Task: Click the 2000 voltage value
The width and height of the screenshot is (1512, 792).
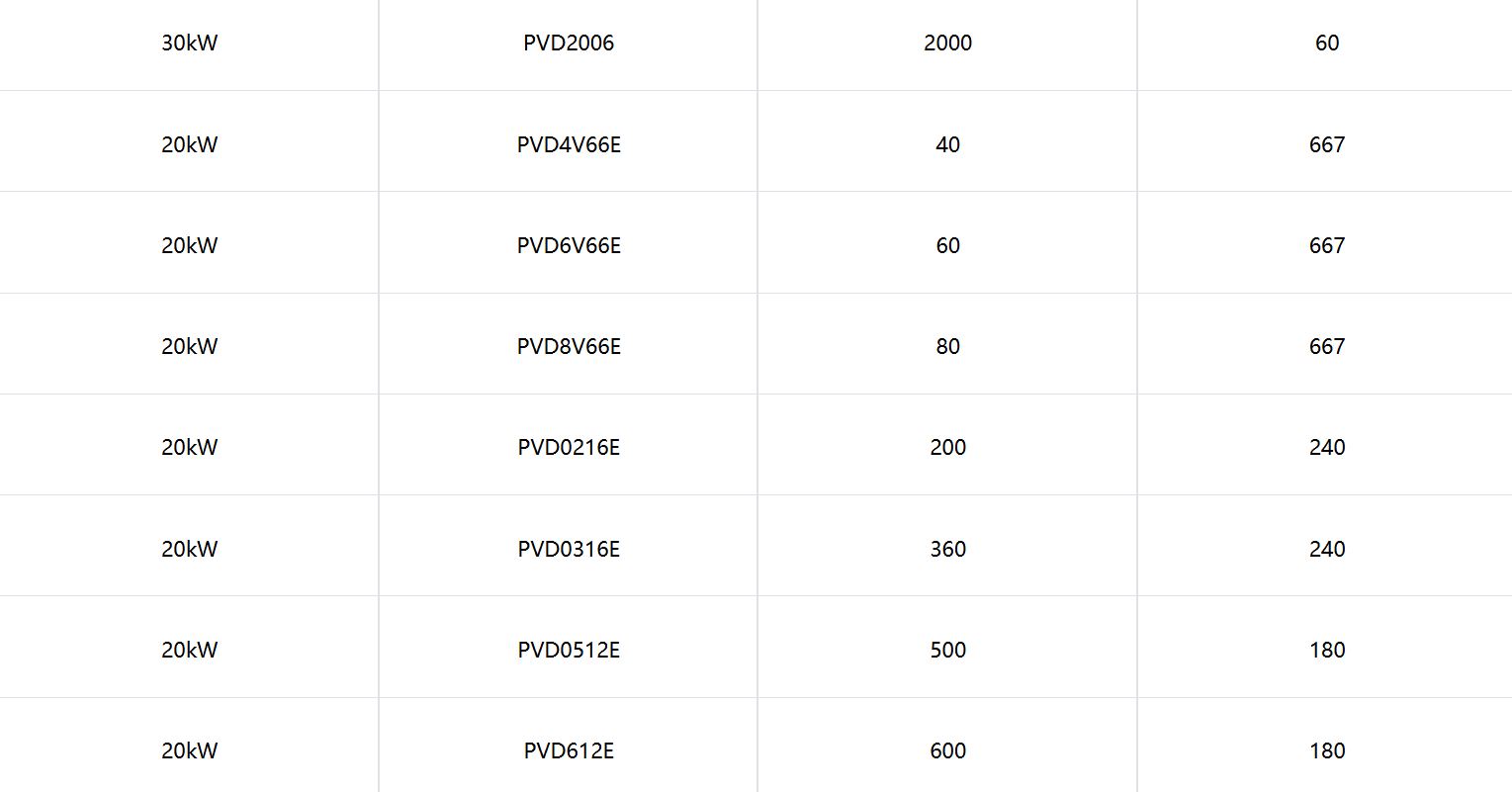Action: [947, 43]
